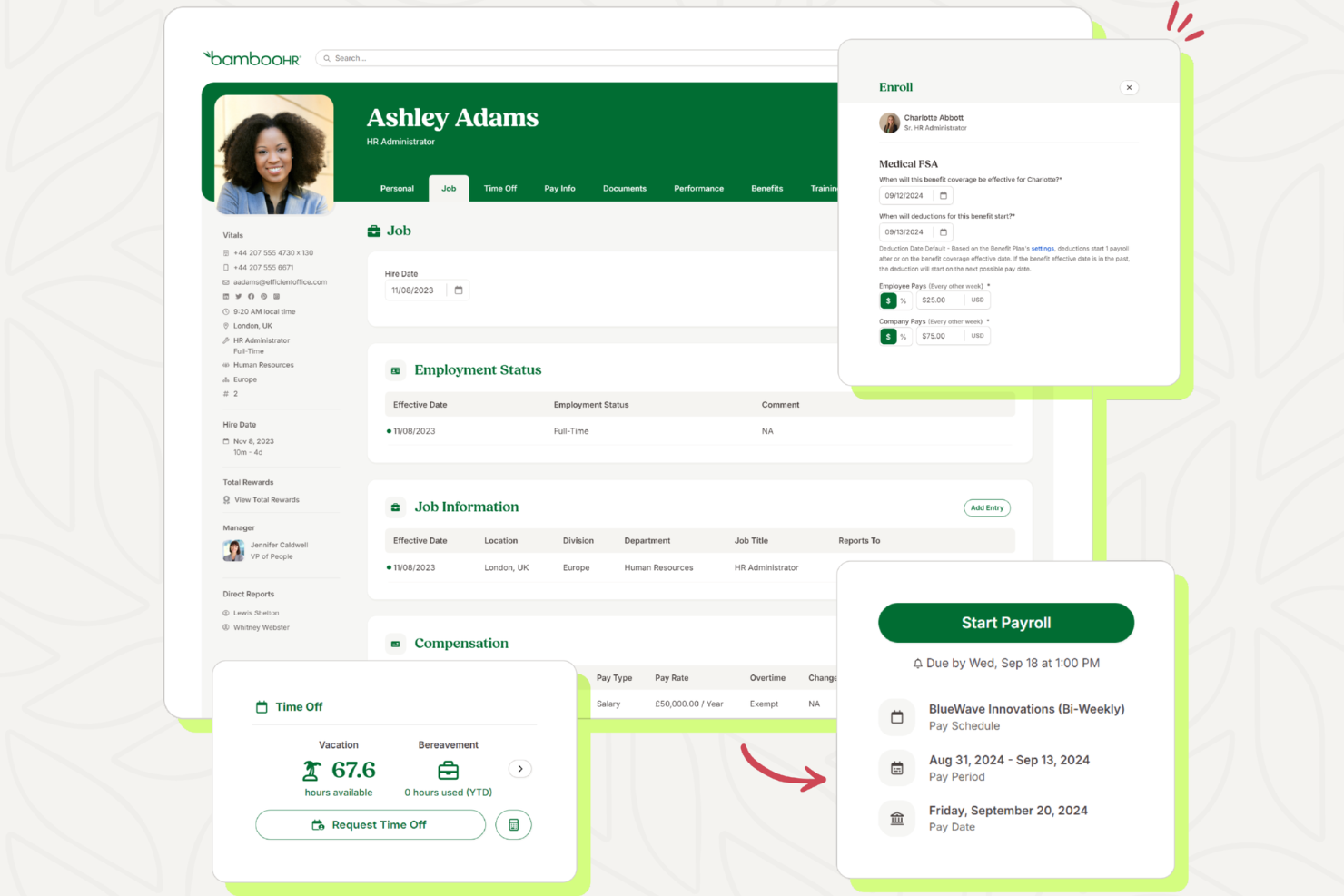Open the Pay Info tab
1344x896 pixels.
559,189
